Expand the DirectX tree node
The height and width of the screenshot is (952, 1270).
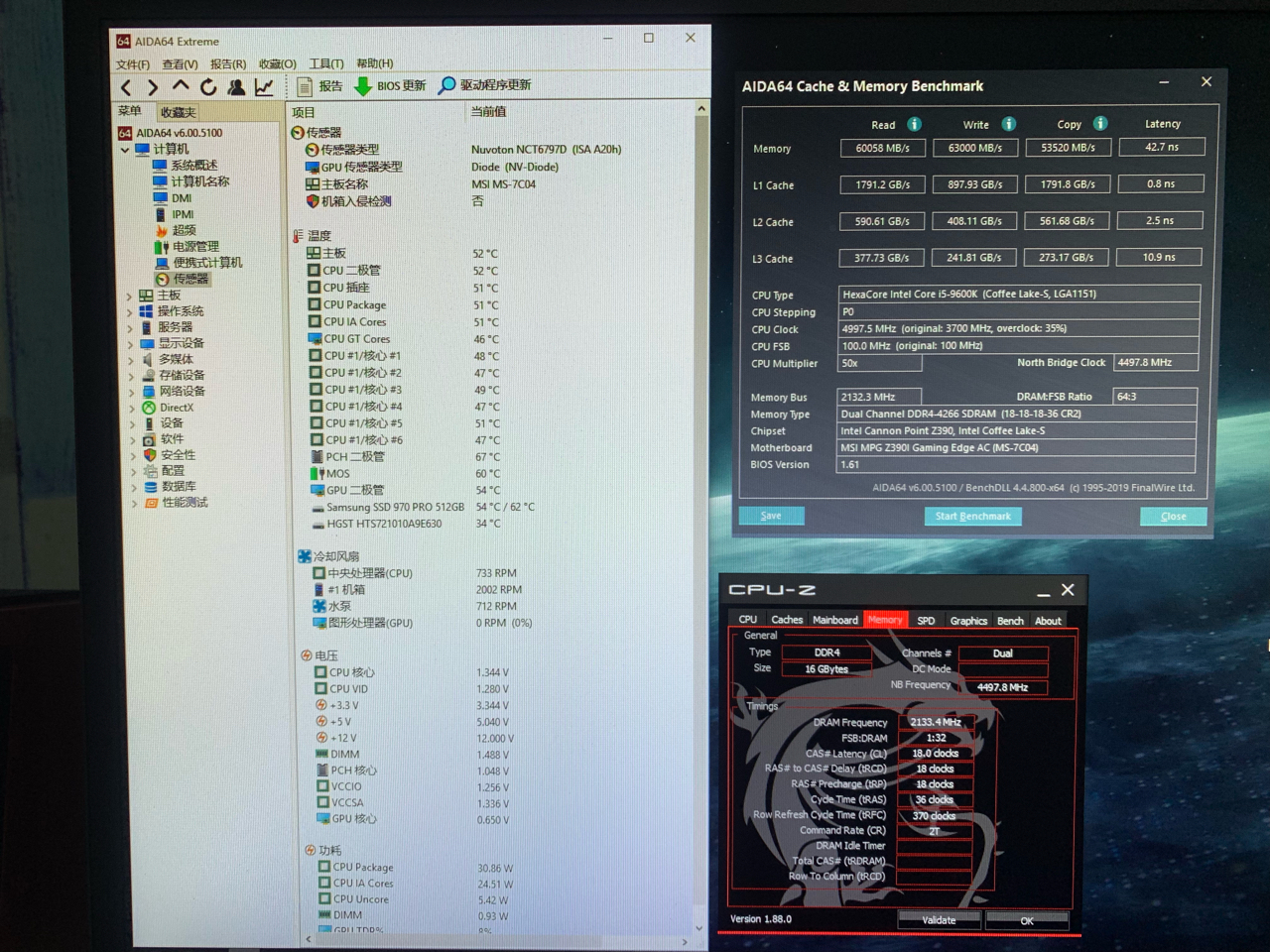point(132,408)
